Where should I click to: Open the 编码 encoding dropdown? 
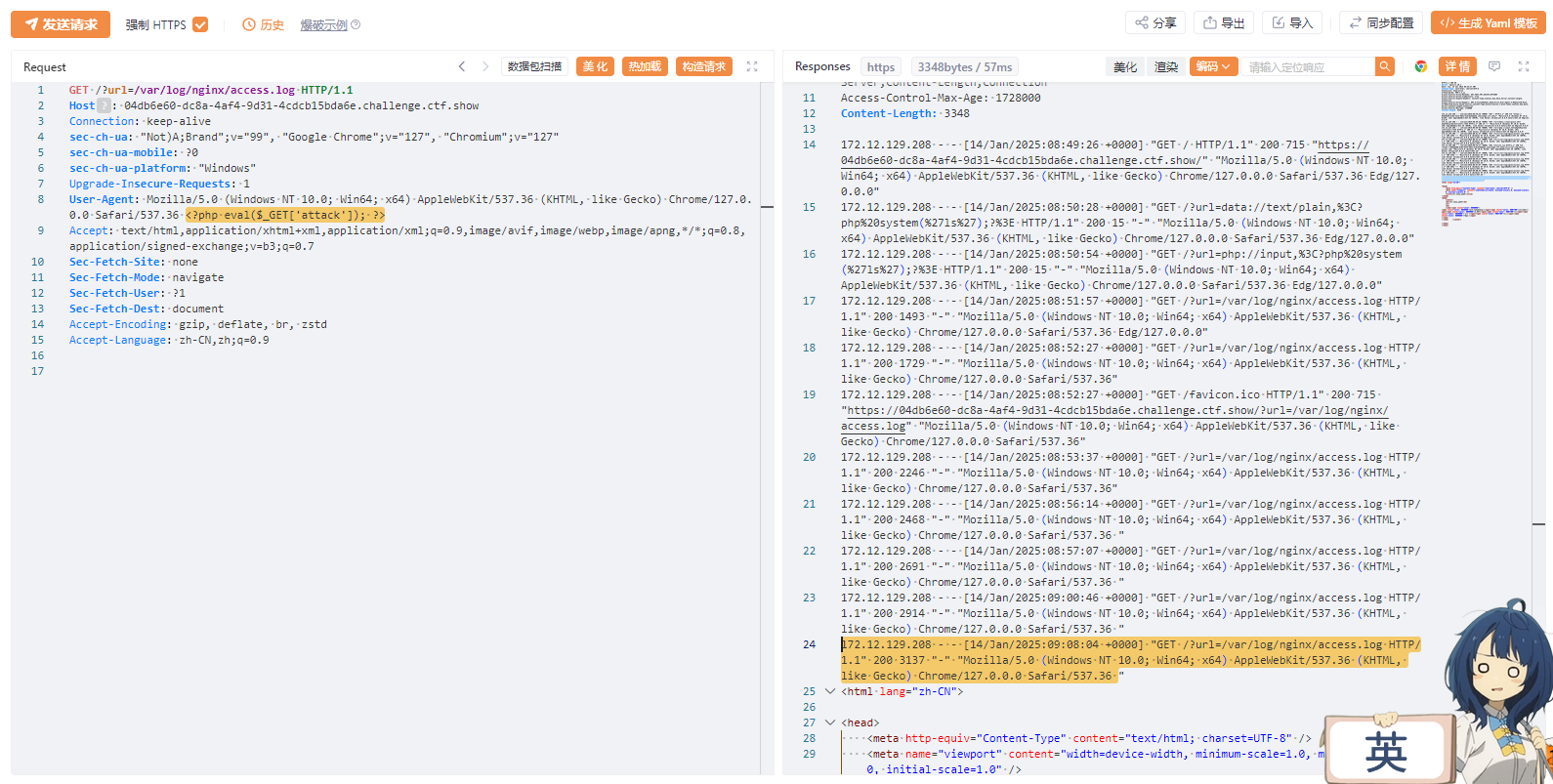pyautogui.click(x=1214, y=66)
